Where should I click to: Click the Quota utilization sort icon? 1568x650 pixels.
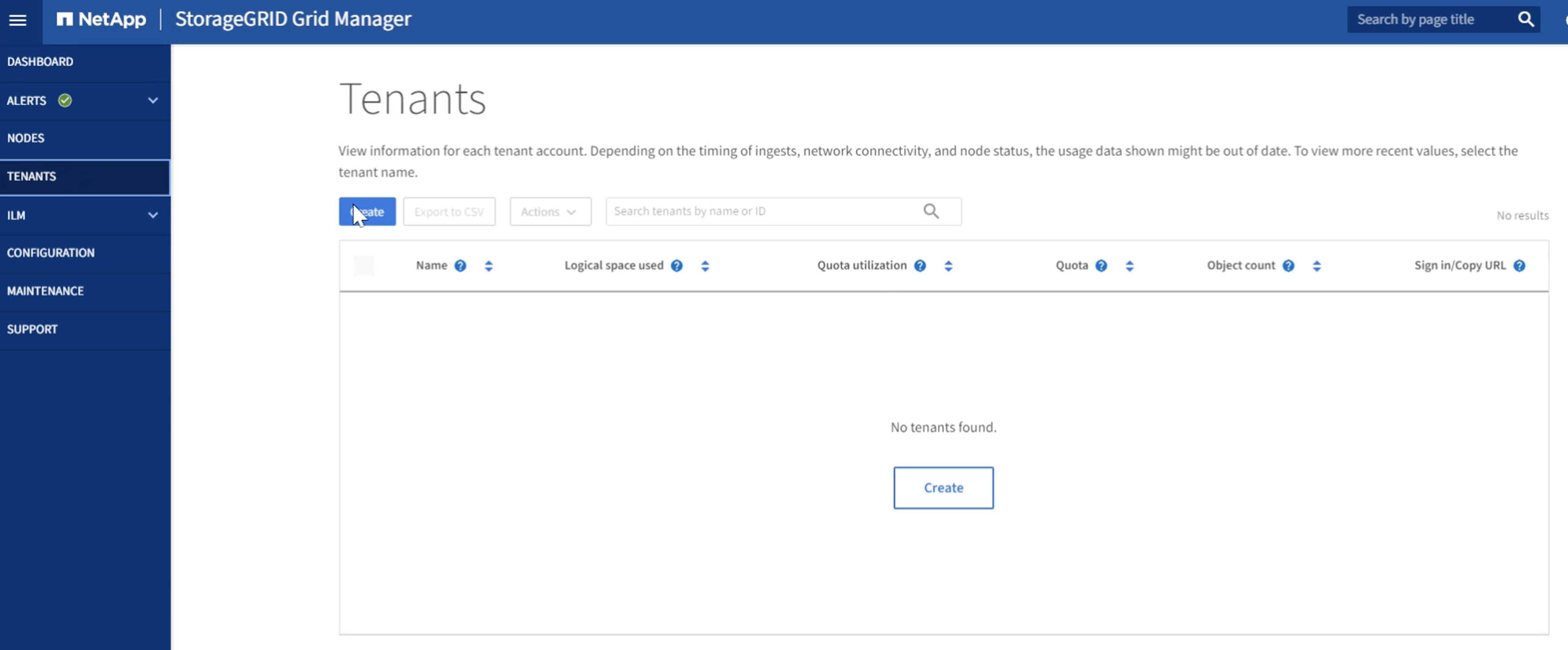coord(948,265)
